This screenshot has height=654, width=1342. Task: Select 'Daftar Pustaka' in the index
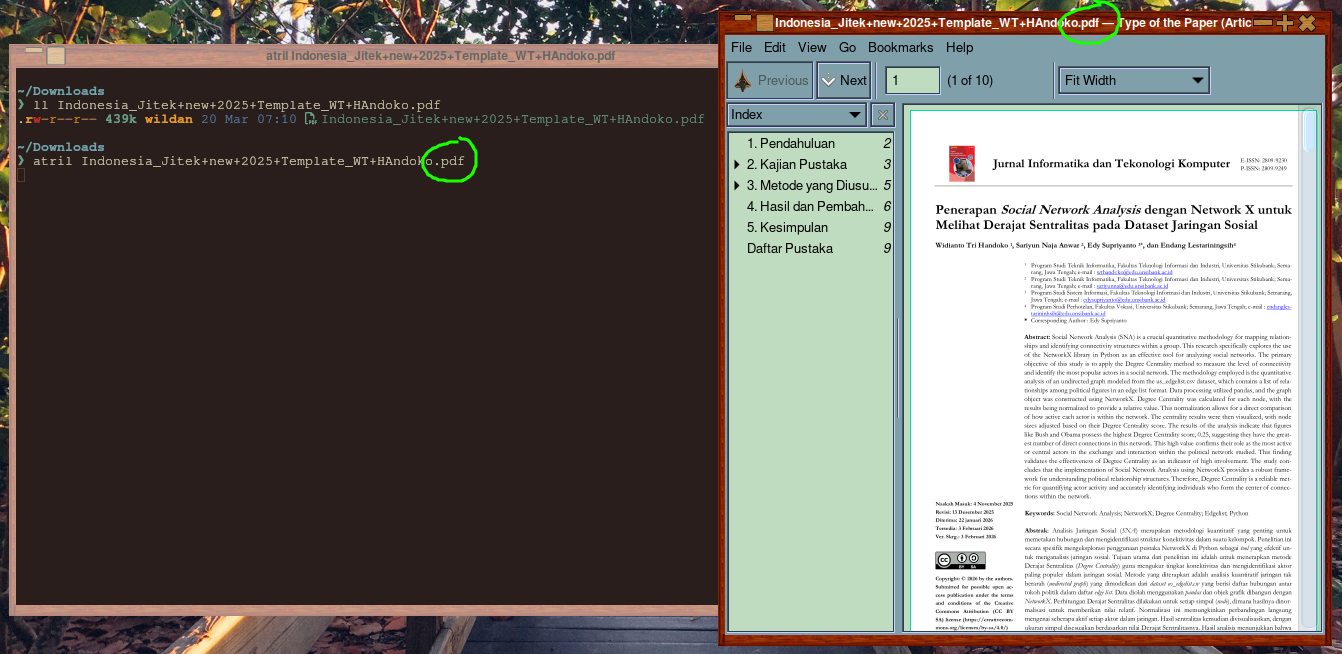point(789,248)
